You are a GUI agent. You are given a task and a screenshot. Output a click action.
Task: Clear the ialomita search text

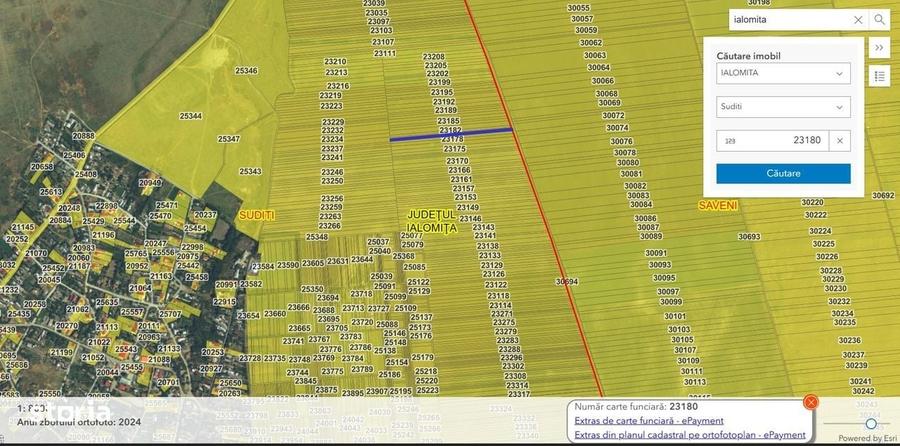pyautogui.click(x=858, y=20)
